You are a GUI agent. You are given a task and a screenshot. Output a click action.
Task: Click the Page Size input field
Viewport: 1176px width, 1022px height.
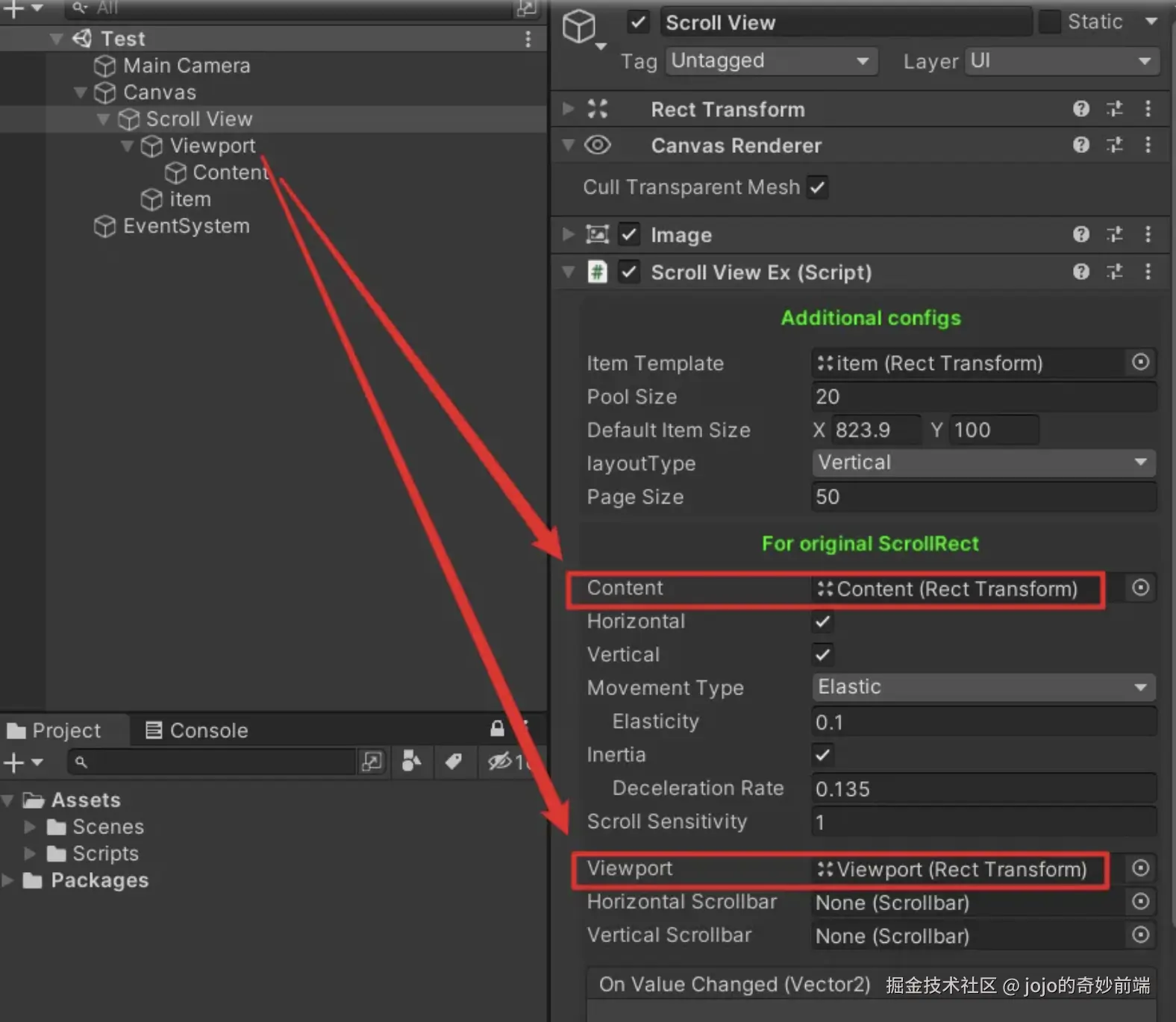[x=983, y=496]
